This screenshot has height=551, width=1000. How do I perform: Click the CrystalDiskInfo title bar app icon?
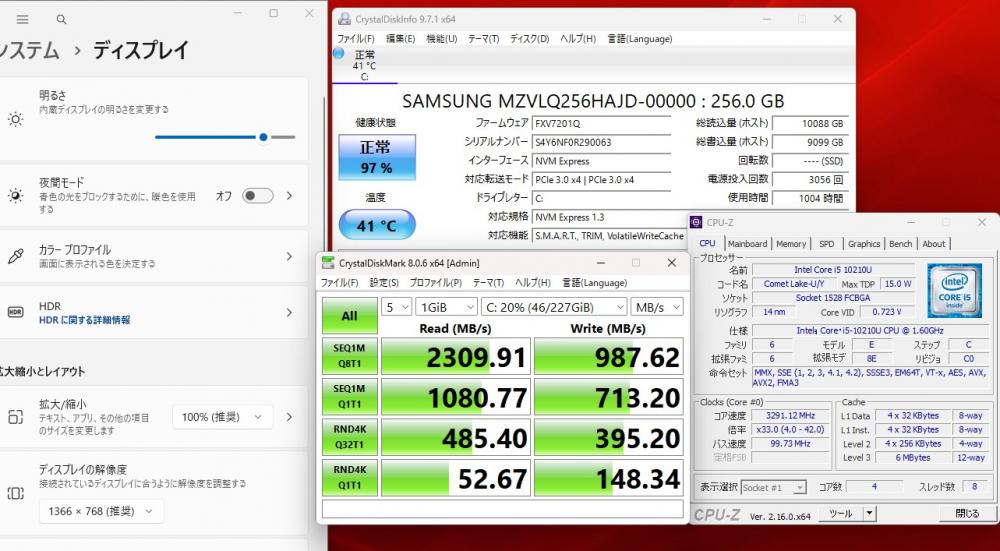pos(344,19)
